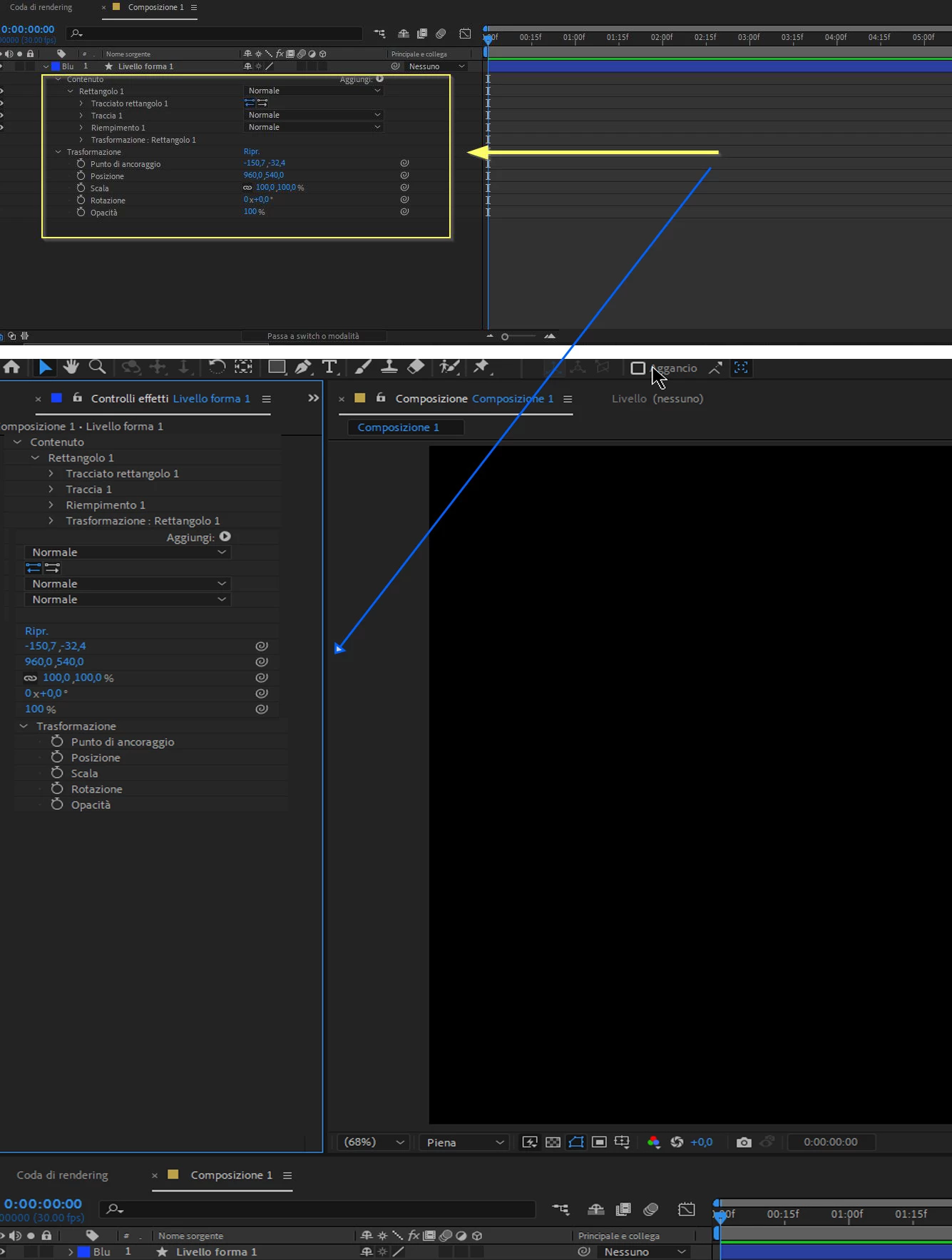This screenshot has width=952, height=1260.
Task: Switch to Coda di rendering tab in lower timeline
Action: (x=62, y=1175)
